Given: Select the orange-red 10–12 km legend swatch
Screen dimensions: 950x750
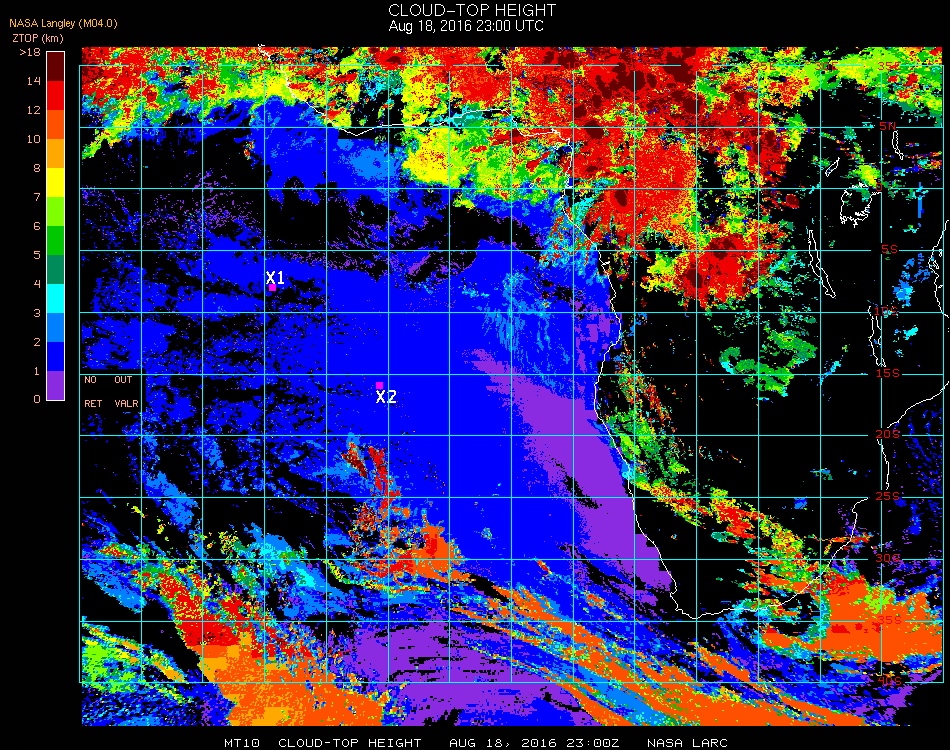Looking at the screenshot, I should [56, 124].
